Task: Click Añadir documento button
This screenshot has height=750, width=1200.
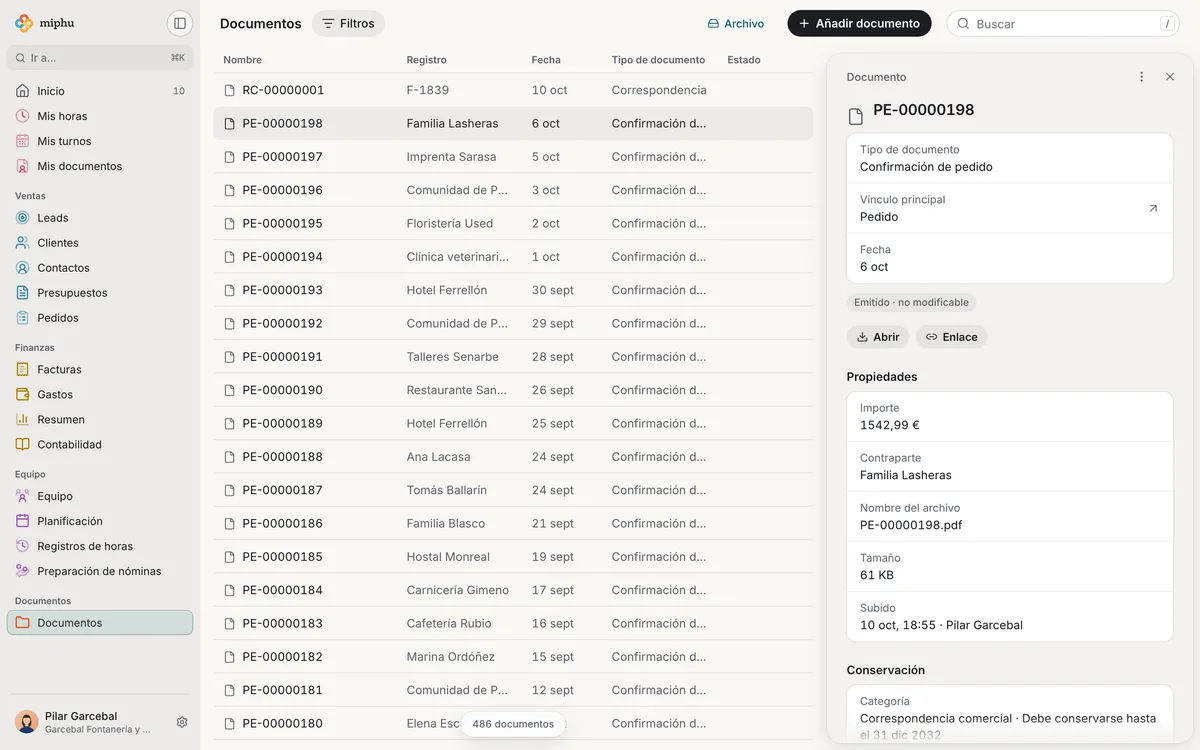Action: click(859, 23)
